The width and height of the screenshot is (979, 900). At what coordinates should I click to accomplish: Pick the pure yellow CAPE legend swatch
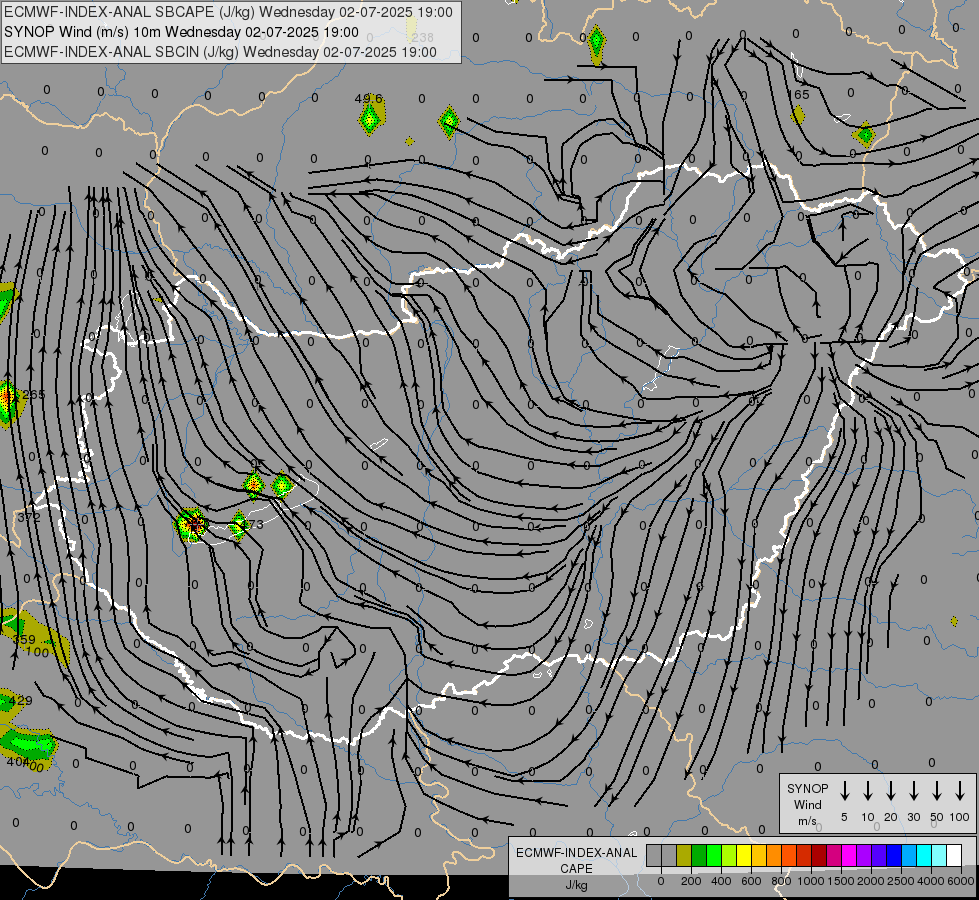(744, 855)
